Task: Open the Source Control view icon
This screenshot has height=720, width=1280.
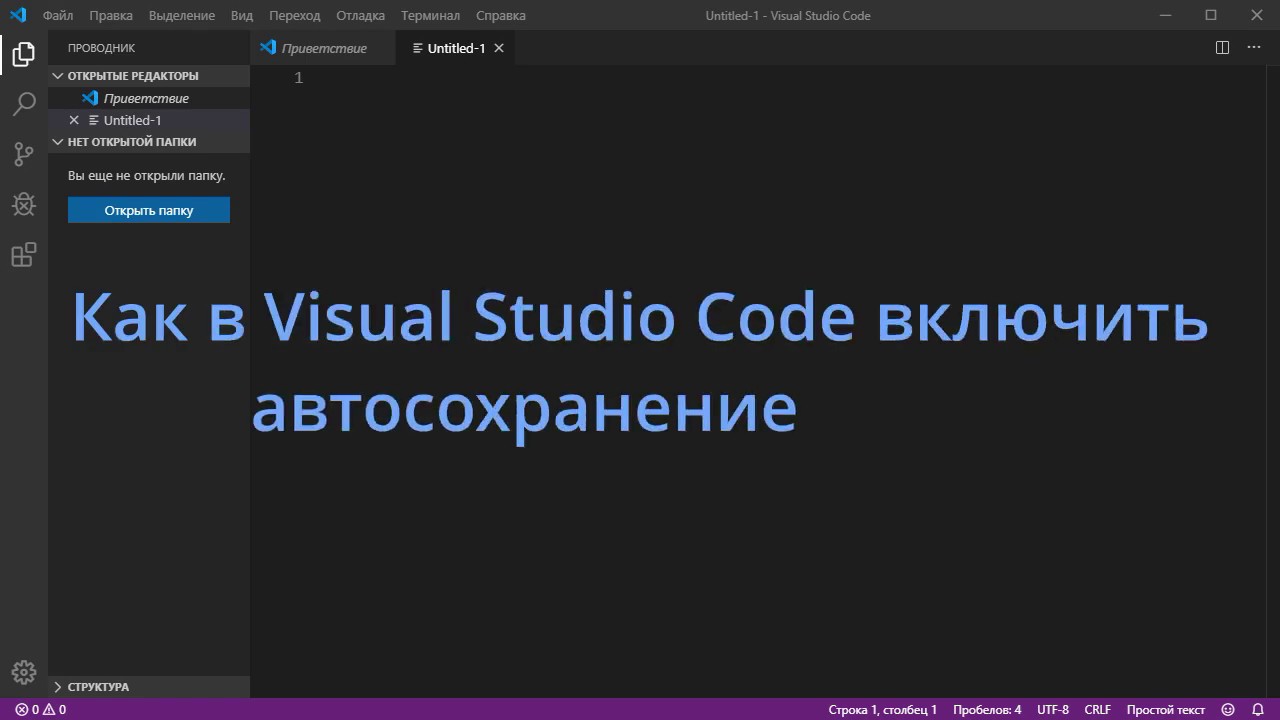Action: [x=24, y=154]
